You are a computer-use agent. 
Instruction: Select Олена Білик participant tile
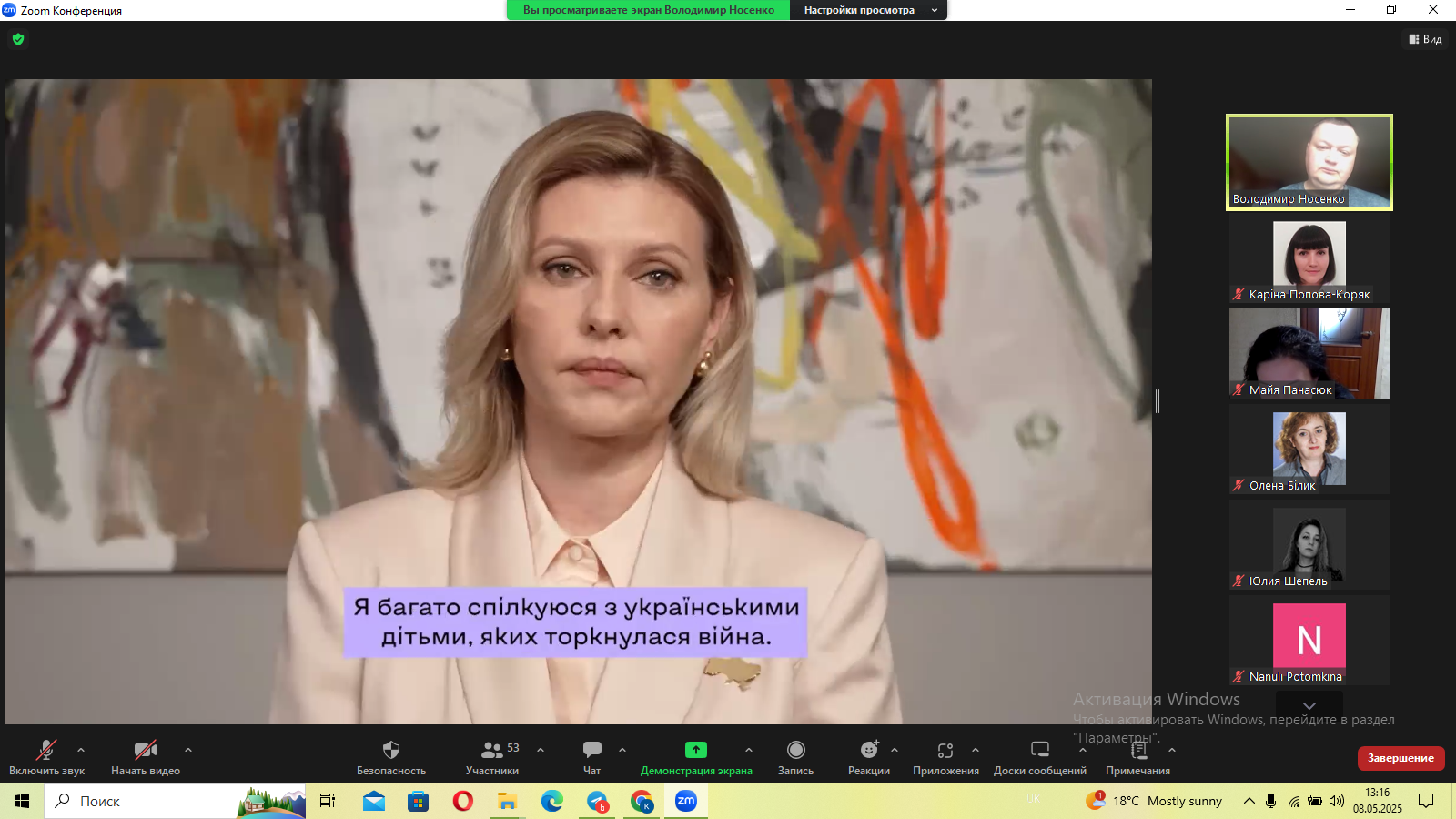click(x=1309, y=450)
